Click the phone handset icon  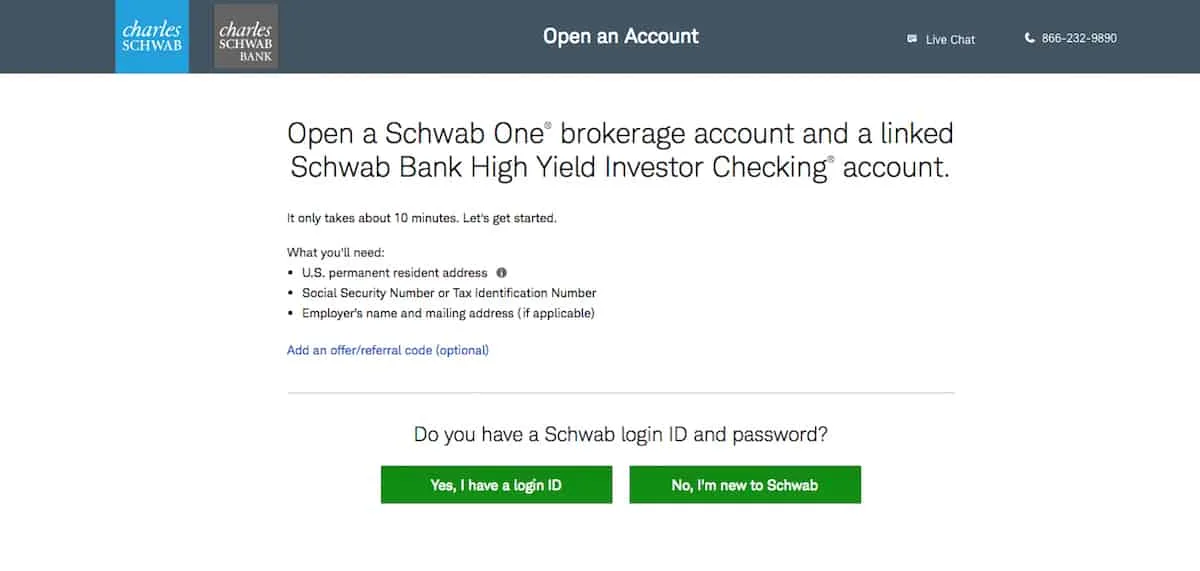(x=1030, y=38)
